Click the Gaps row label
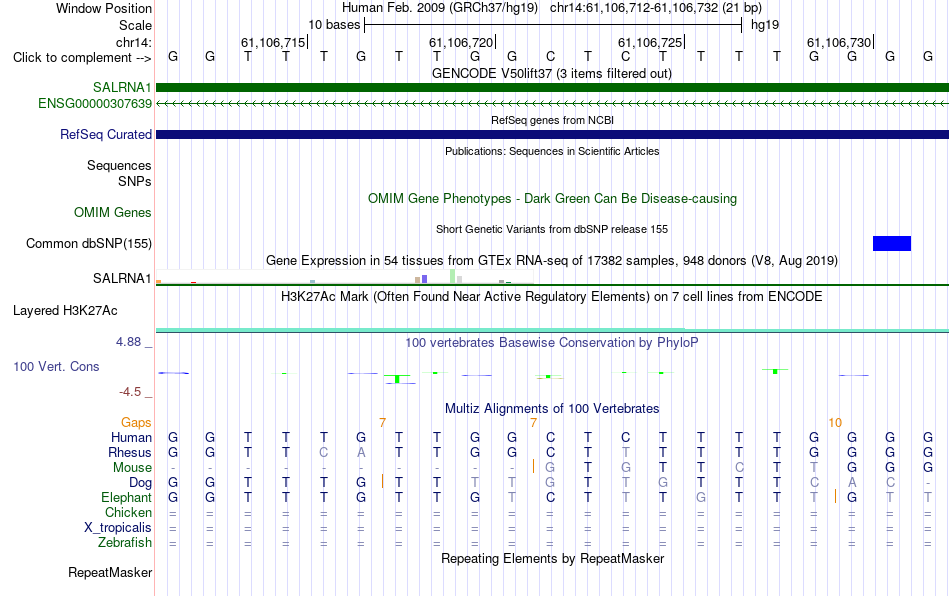The height and width of the screenshot is (596, 950). [x=136, y=422]
